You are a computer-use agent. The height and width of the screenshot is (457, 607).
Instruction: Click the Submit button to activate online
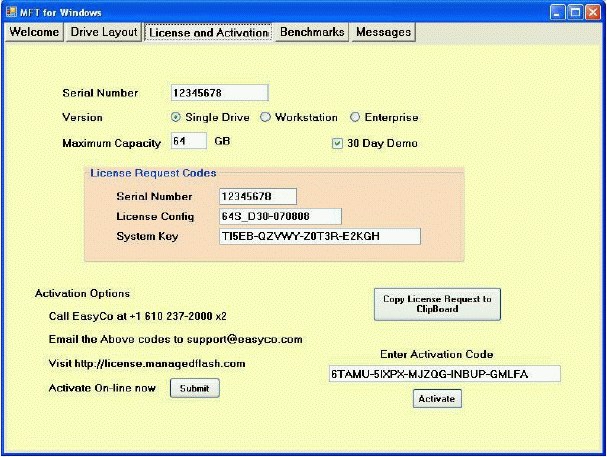click(195, 388)
